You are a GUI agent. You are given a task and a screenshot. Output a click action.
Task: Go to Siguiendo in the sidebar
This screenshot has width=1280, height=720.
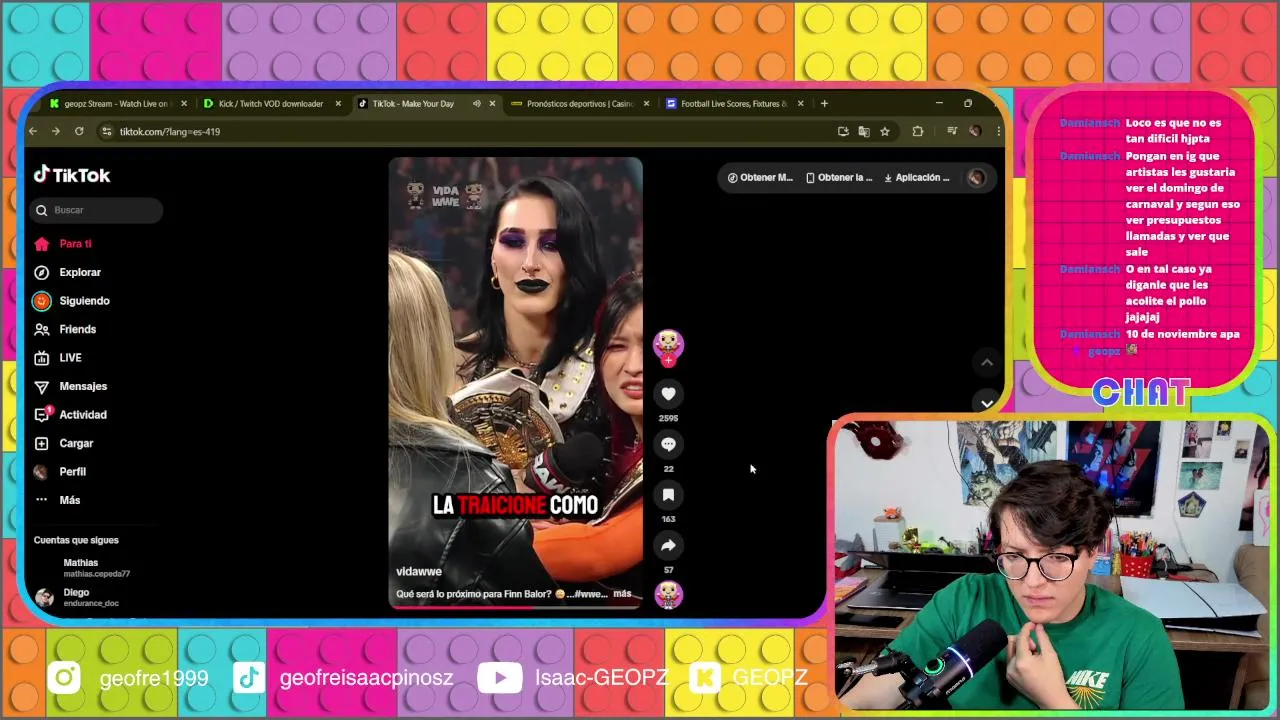click(x=84, y=301)
